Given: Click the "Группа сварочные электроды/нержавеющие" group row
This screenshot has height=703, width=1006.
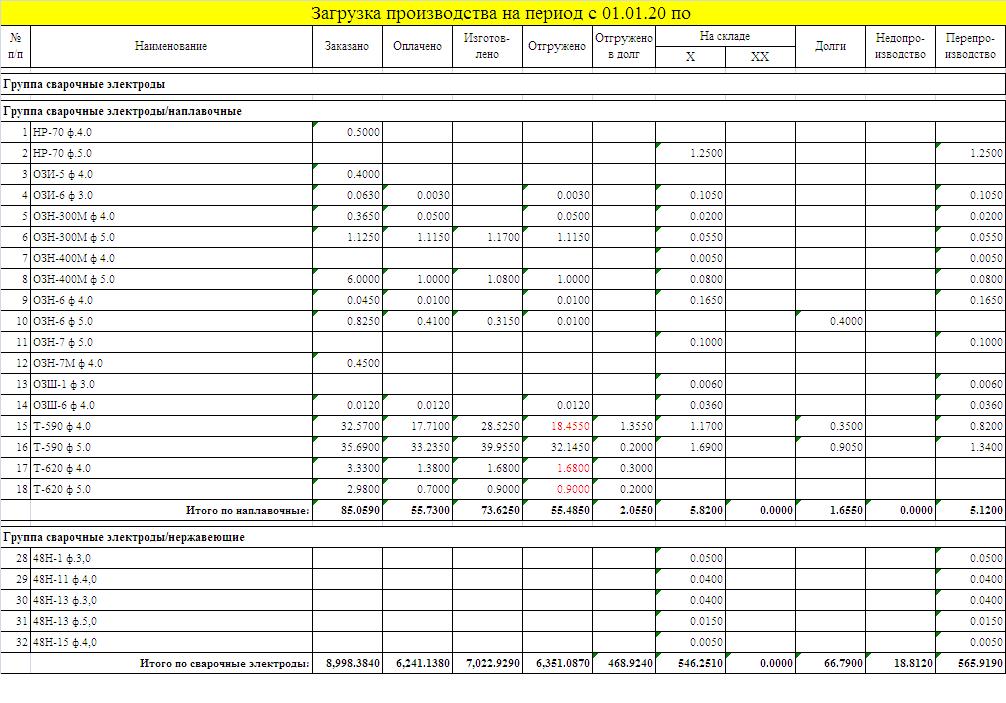Looking at the screenshot, I should [125, 537].
